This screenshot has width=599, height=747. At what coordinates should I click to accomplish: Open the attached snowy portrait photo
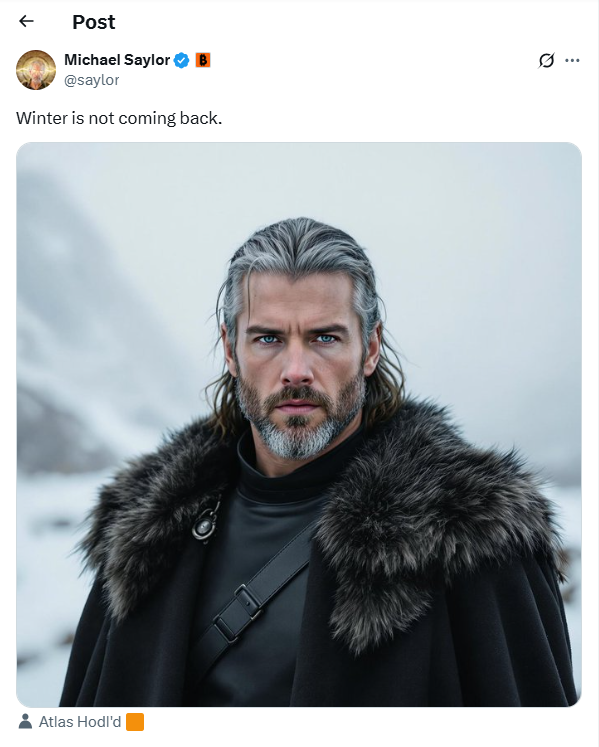299,424
